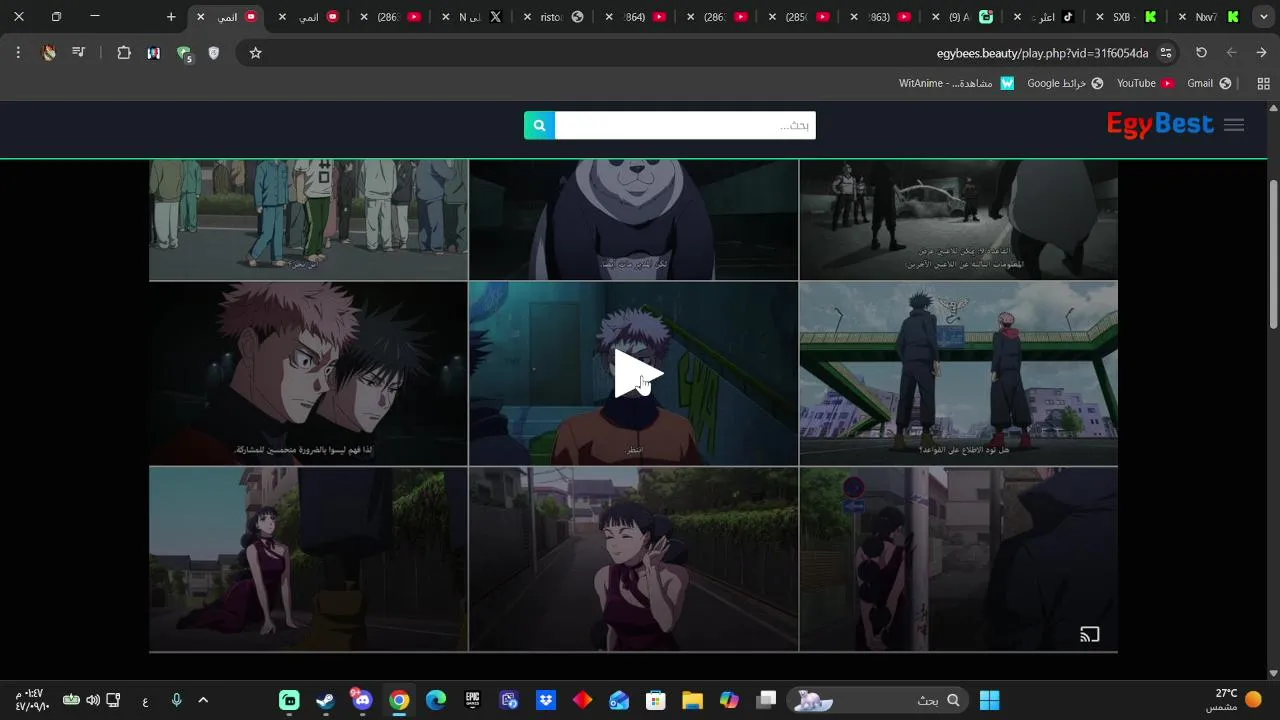Open Discord from the taskbar

(x=362, y=700)
